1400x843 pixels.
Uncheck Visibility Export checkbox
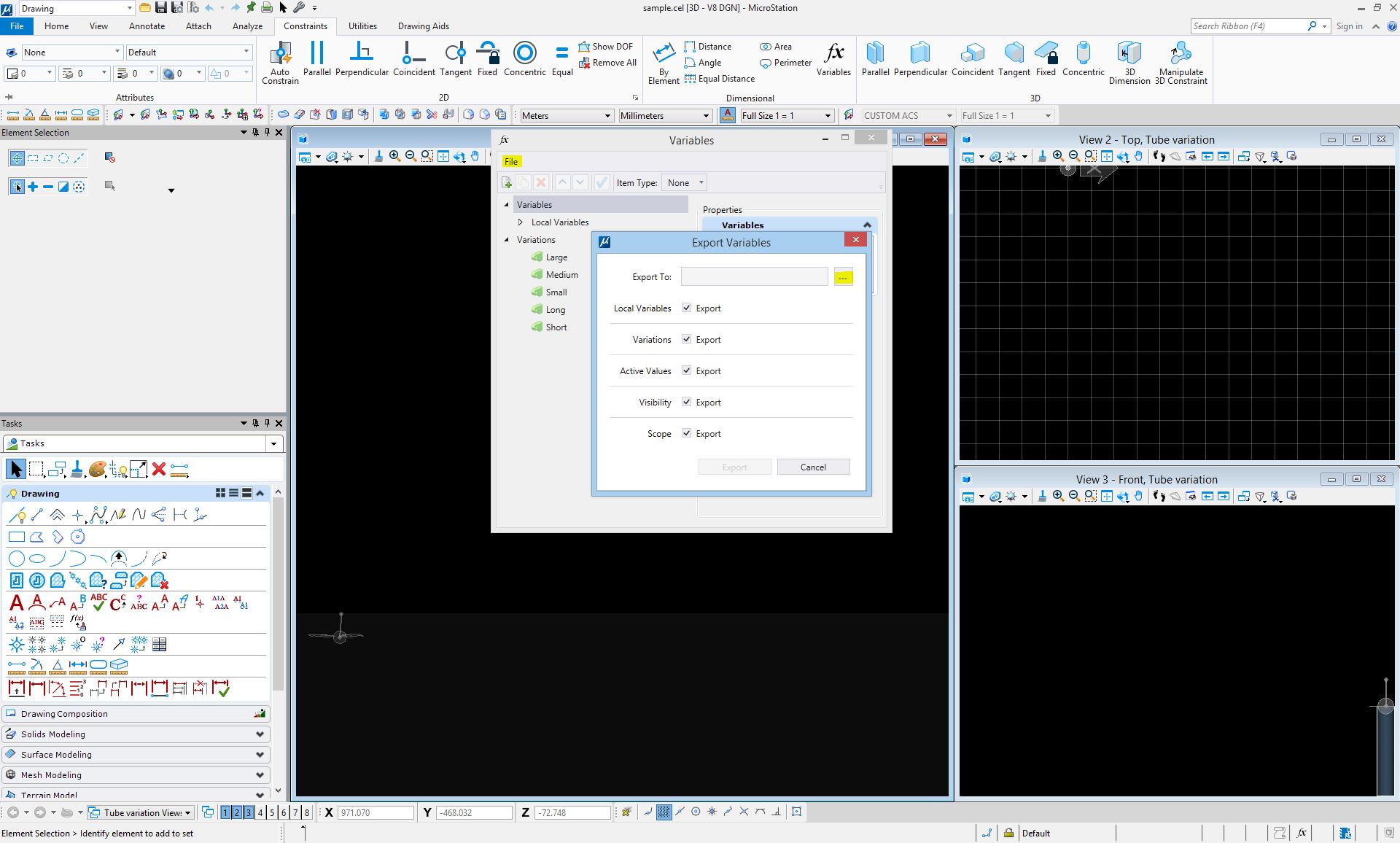coord(686,402)
